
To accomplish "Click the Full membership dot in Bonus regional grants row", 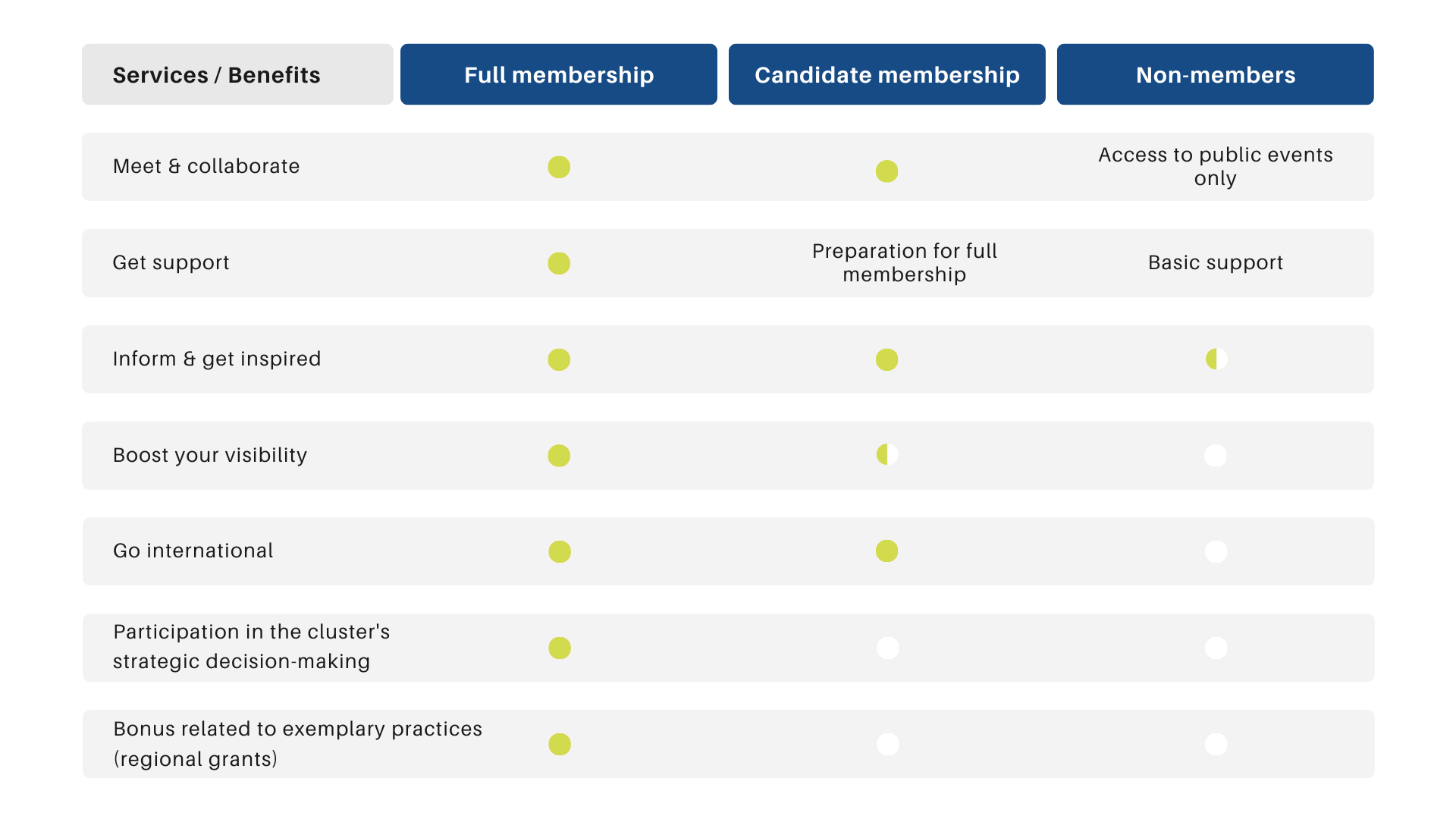I will pyautogui.click(x=560, y=745).
